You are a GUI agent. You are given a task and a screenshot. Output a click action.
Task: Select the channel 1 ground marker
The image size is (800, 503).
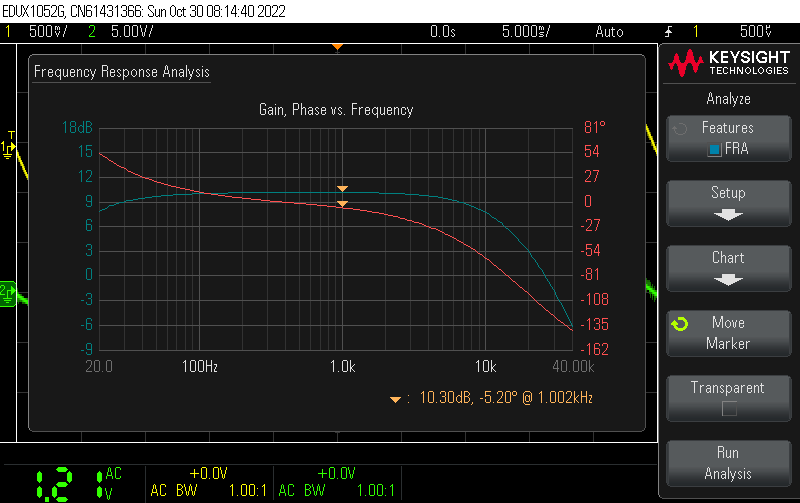[x=7, y=148]
